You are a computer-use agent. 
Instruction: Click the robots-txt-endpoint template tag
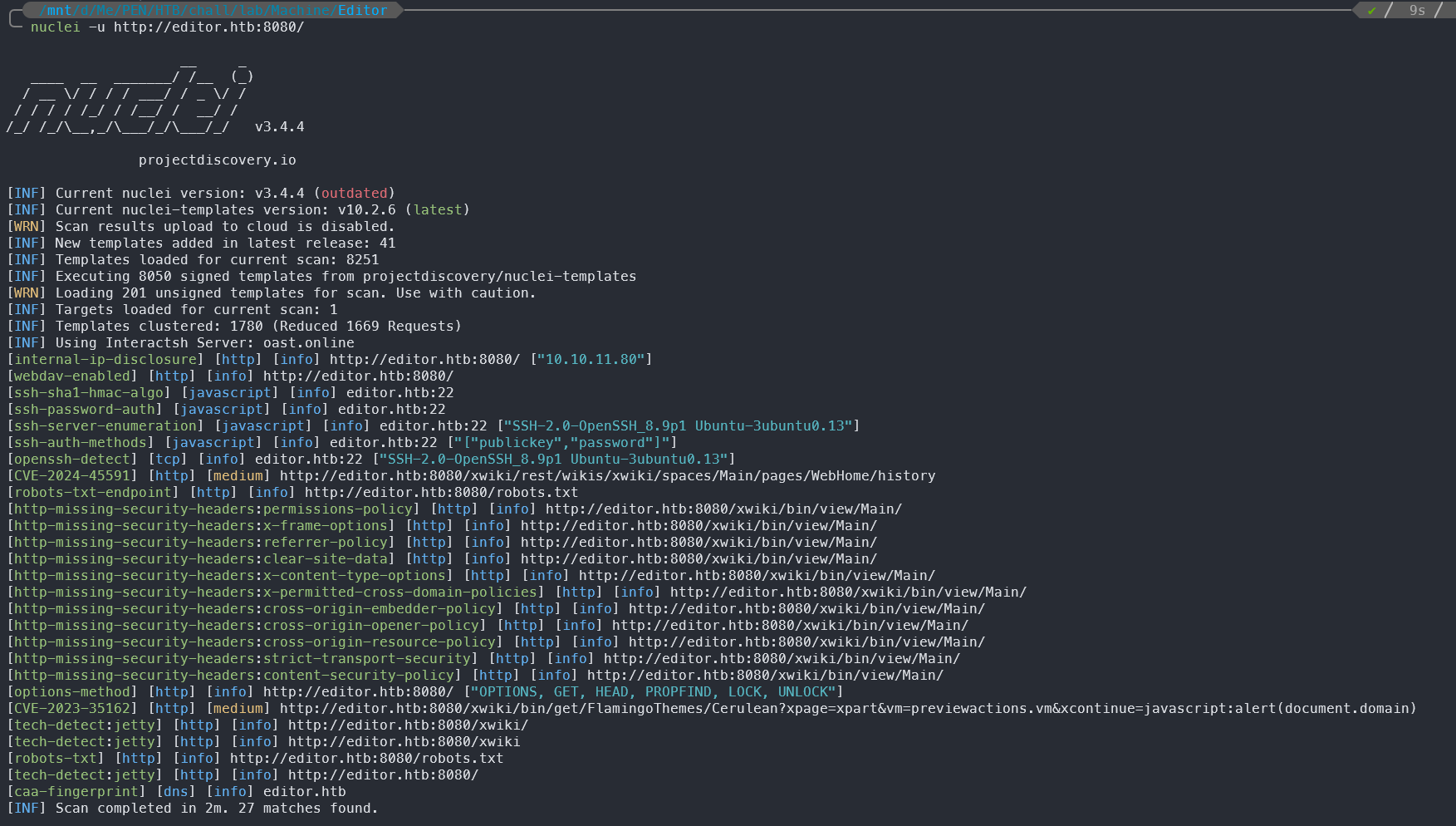(x=93, y=492)
